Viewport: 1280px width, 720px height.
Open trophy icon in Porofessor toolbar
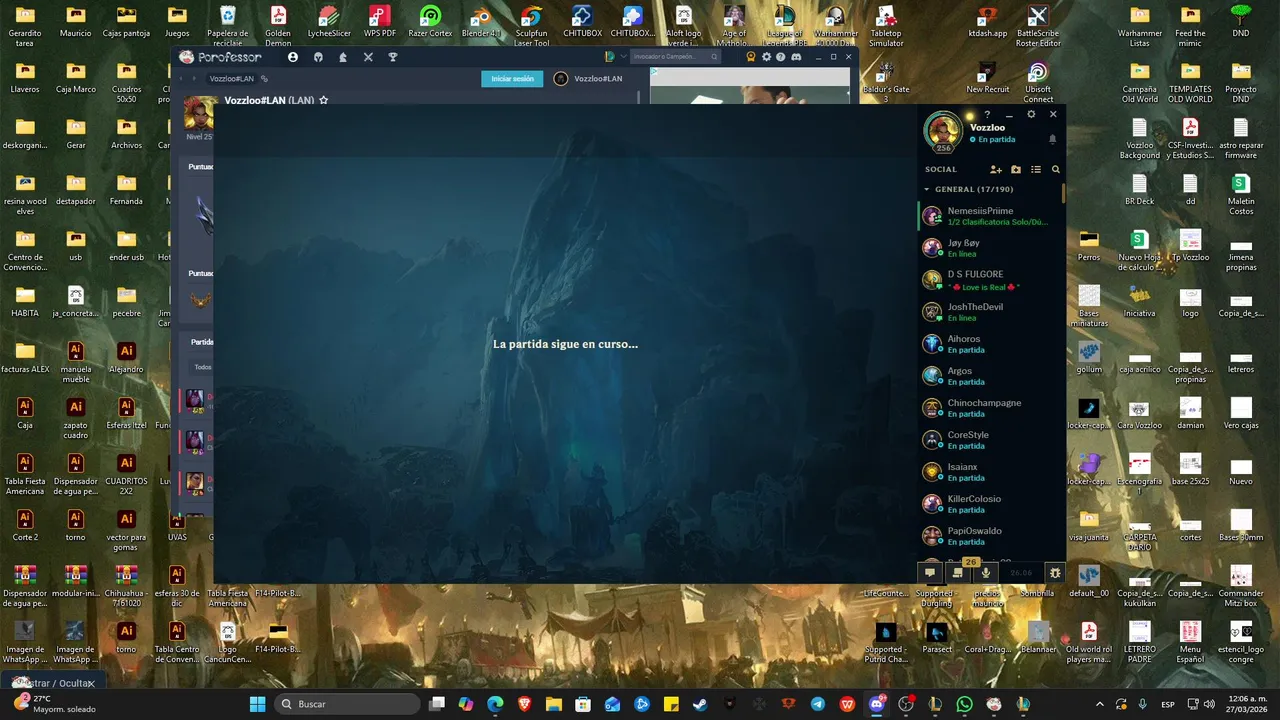[x=393, y=57]
